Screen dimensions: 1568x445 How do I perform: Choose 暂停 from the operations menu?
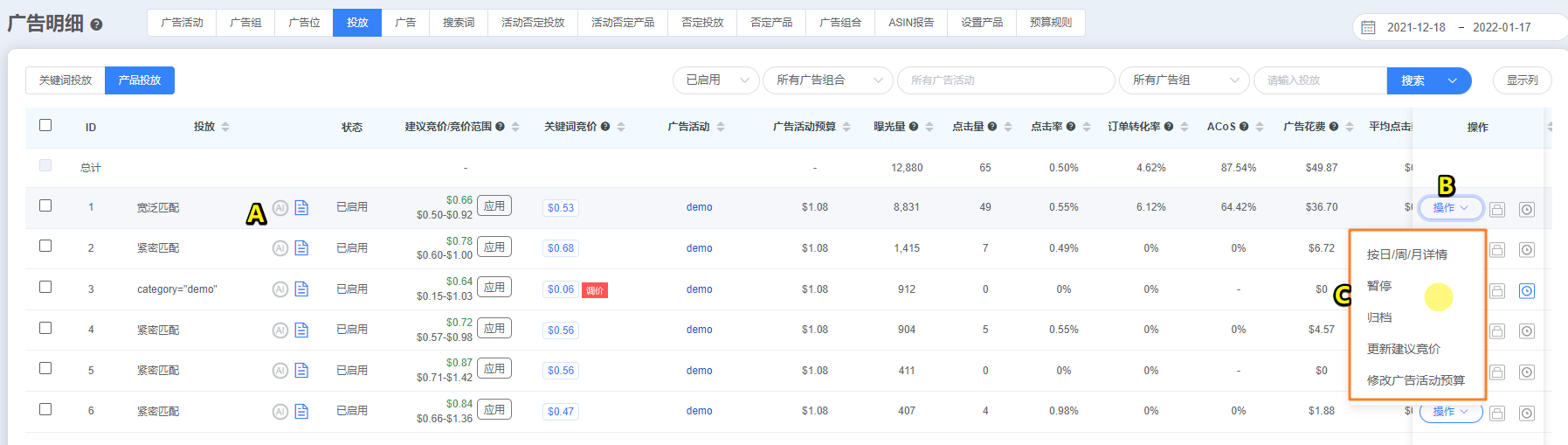click(x=1379, y=286)
